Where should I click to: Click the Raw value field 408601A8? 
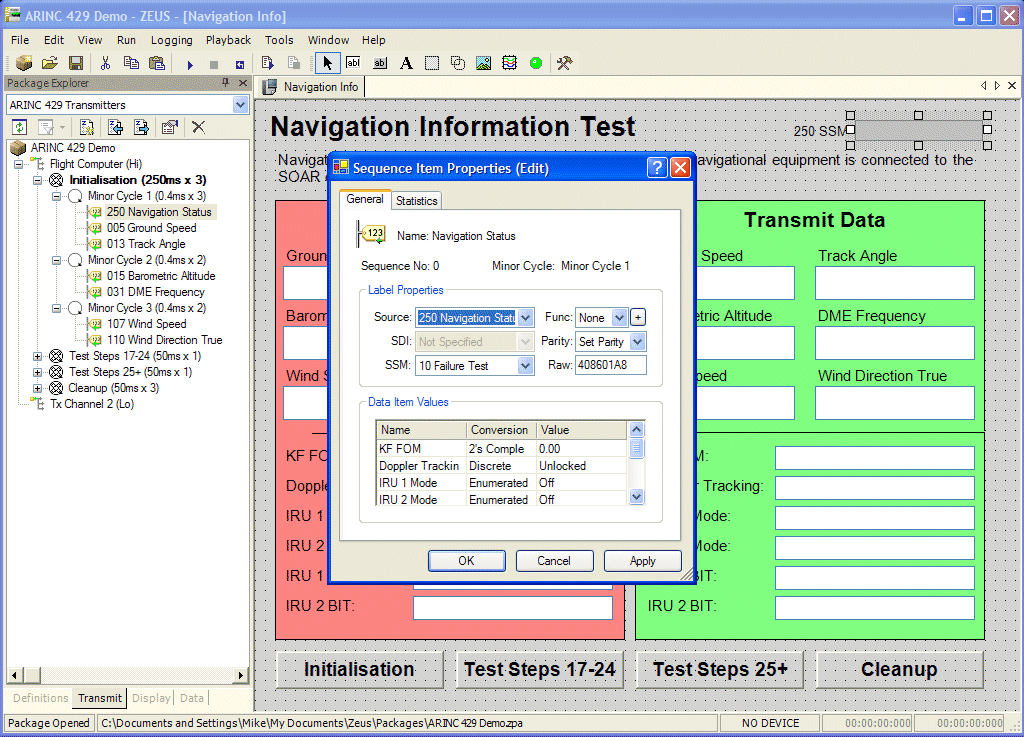[x=611, y=365]
